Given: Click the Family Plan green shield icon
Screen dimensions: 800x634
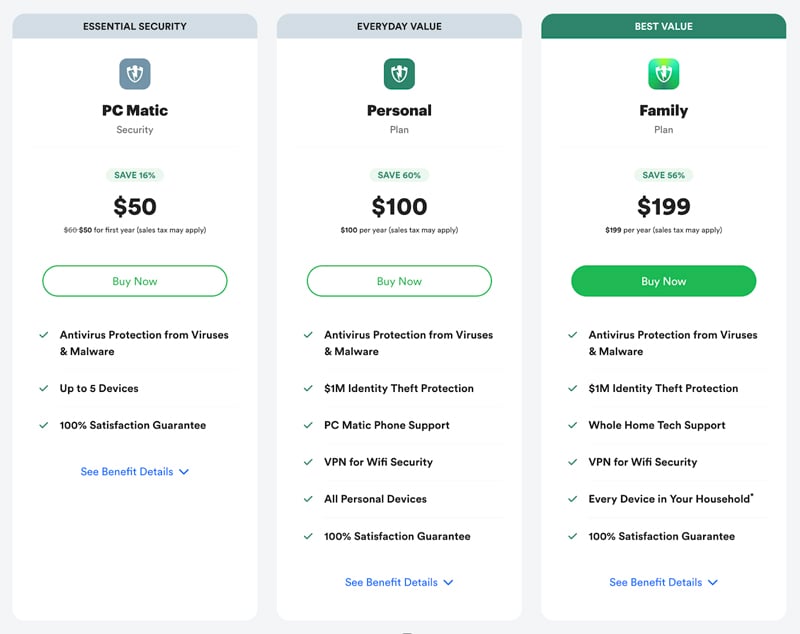Looking at the screenshot, I should point(664,74).
